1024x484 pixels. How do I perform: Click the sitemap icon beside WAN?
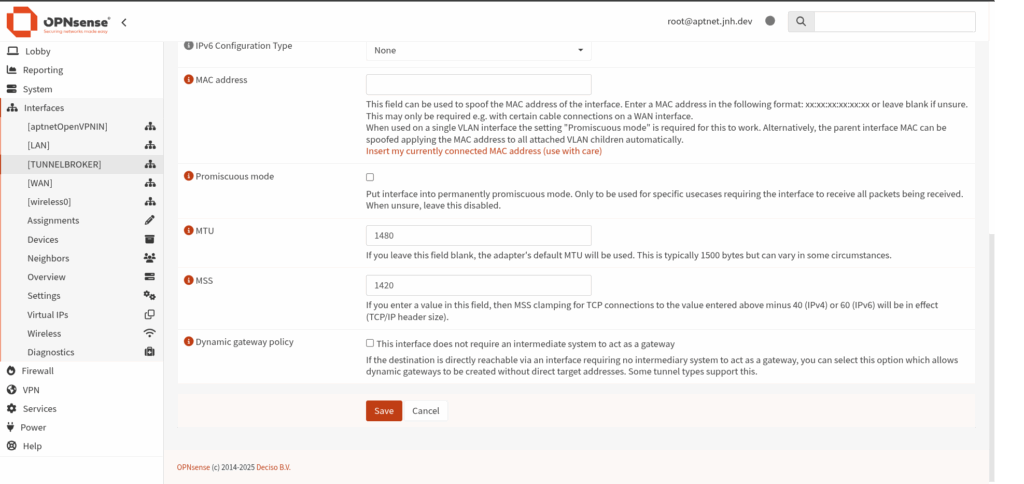(150, 183)
